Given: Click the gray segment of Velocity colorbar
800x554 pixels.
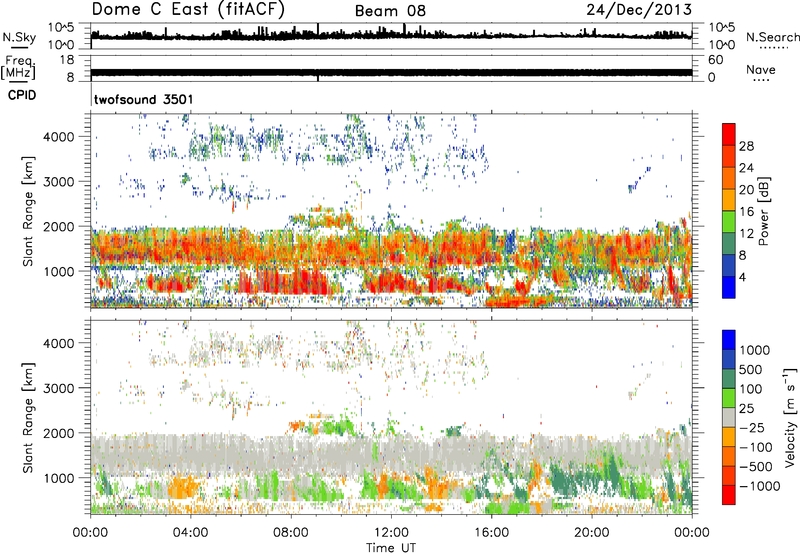Looking at the screenshot, I should pos(729,417).
